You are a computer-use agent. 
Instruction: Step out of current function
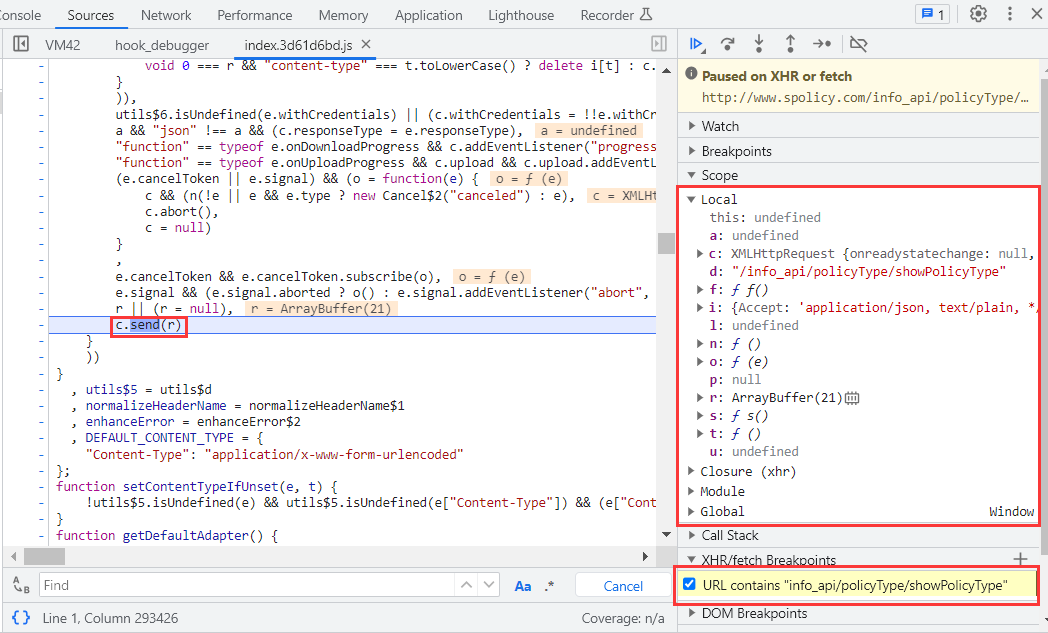tap(790, 44)
